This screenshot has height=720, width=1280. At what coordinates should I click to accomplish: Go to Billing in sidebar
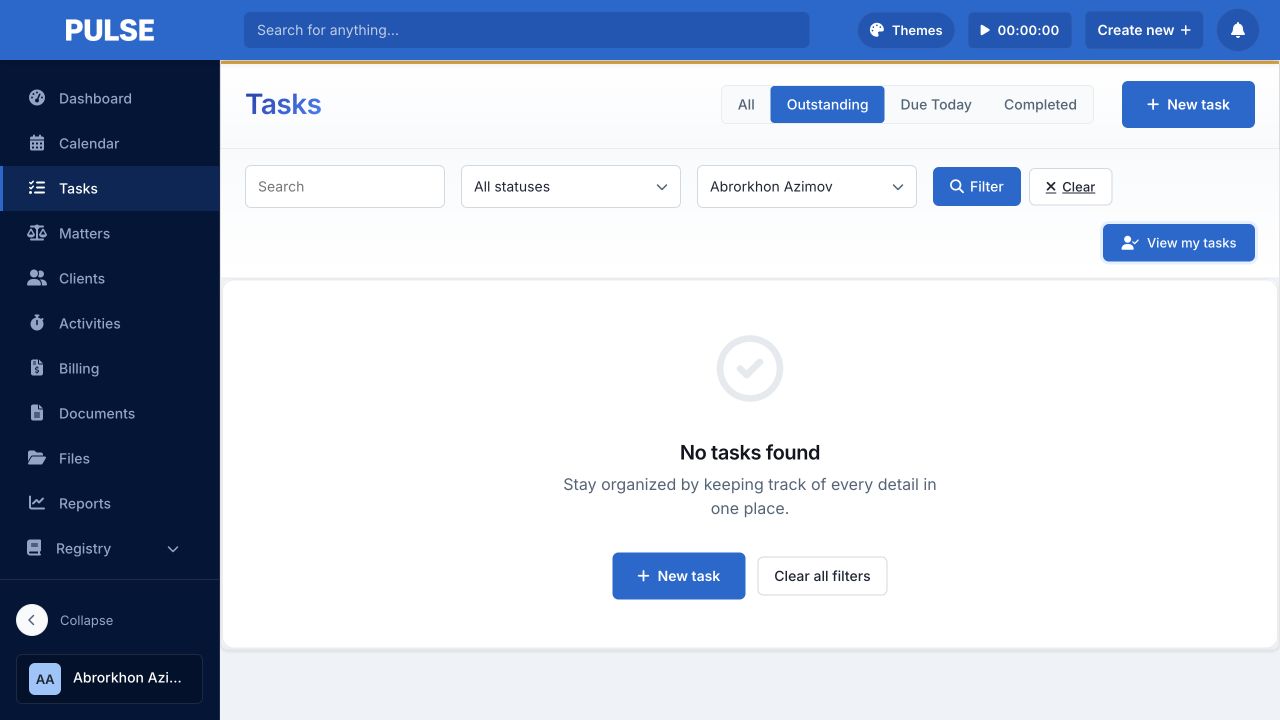pyautogui.click(x=110, y=368)
